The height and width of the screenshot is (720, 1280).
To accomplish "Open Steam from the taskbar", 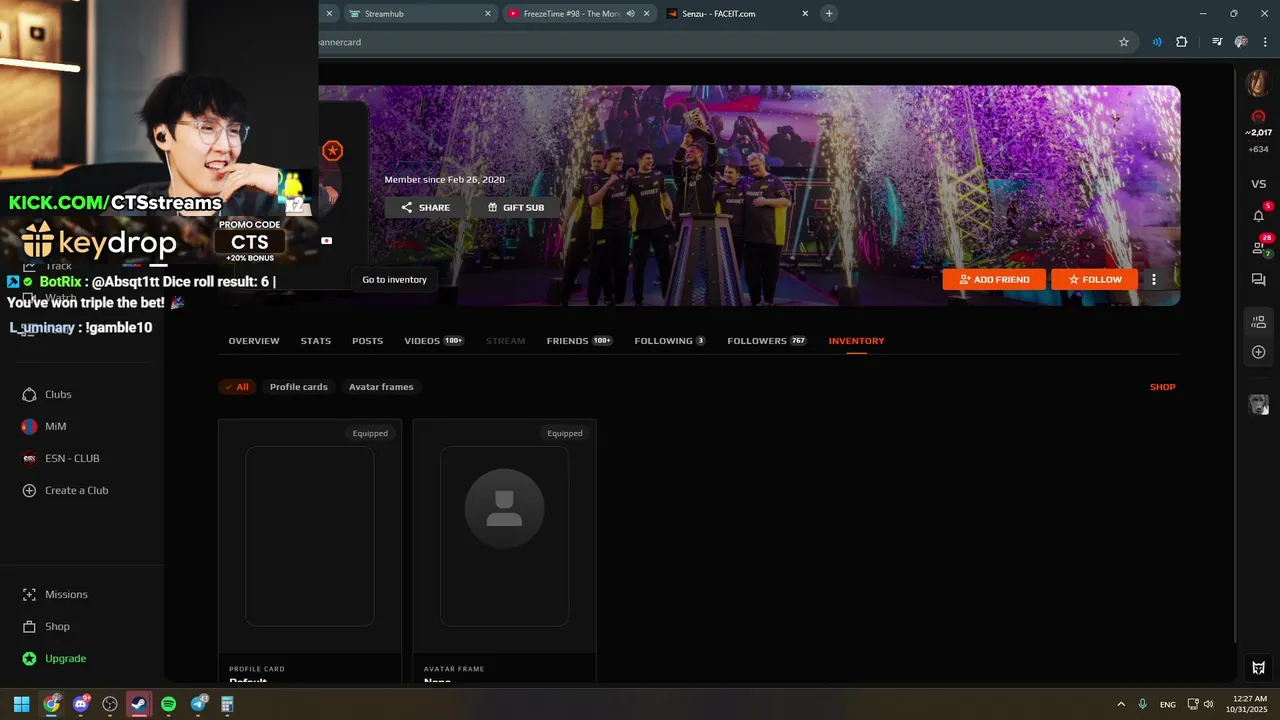I will pyautogui.click(x=139, y=704).
